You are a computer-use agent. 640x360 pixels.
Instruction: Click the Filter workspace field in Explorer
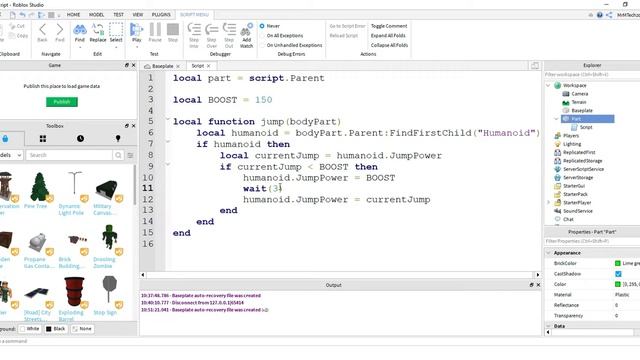coord(592,75)
